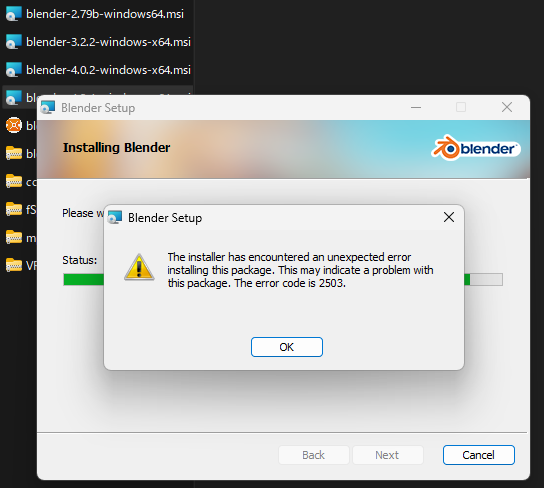This screenshot has width=544, height=488.
Task: Click OK in the error dialog
Action: pyautogui.click(x=287, y=347)
